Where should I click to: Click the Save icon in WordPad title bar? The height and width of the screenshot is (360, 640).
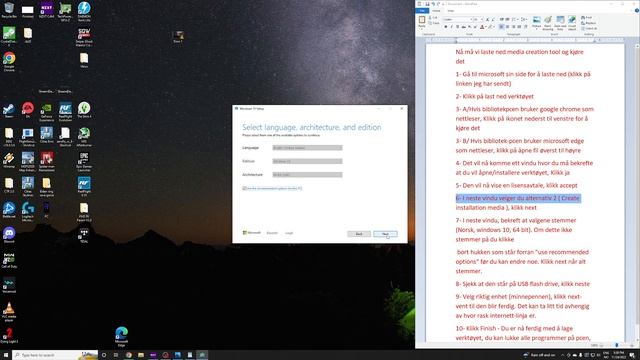click(427, 4)
